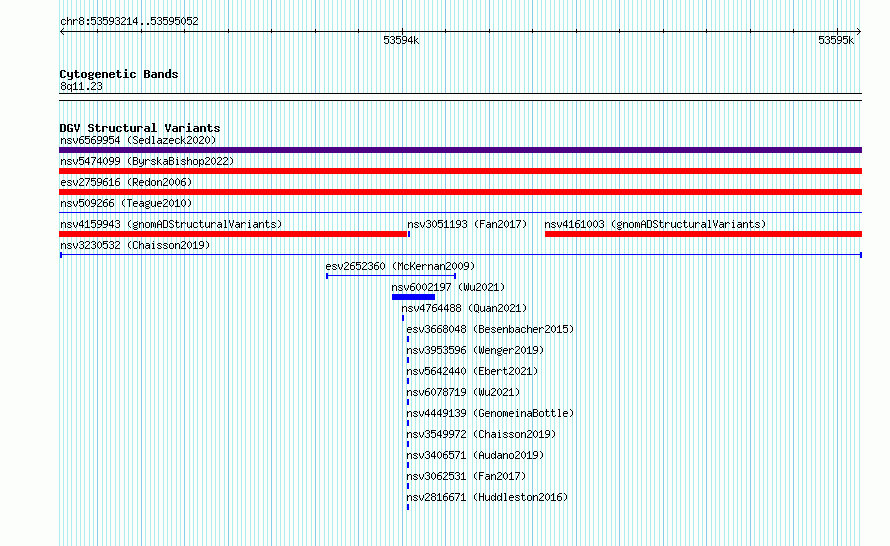
Task: Click the red nsv4159943 variant bar
Action: point(233,234)
